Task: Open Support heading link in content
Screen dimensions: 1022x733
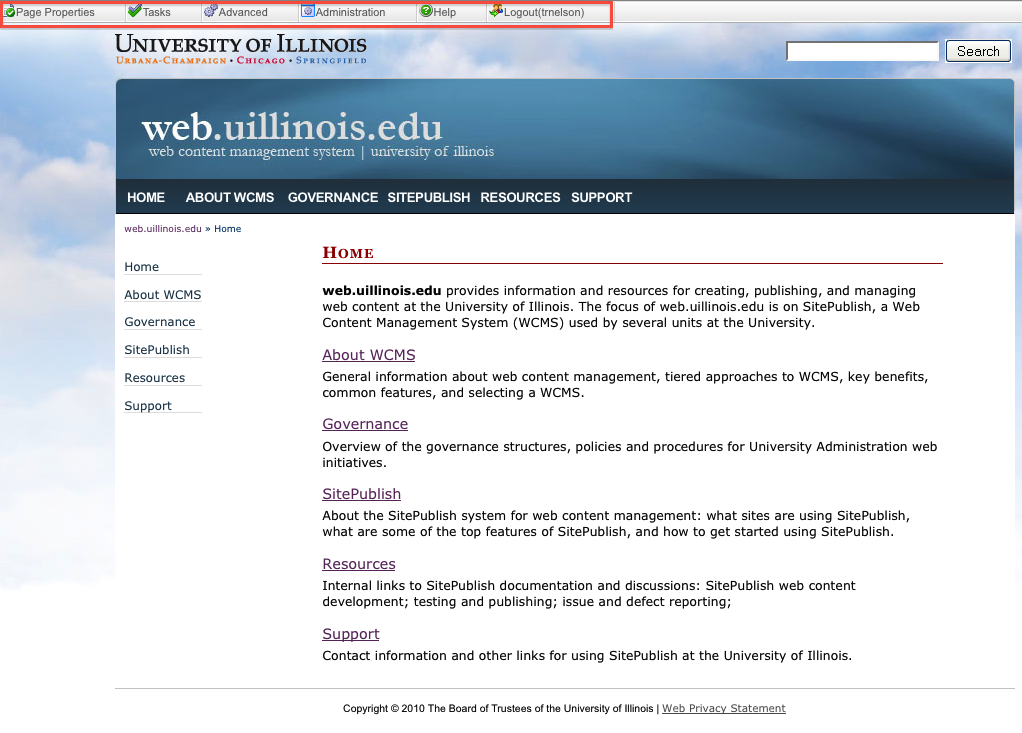Action: [351, 634]
